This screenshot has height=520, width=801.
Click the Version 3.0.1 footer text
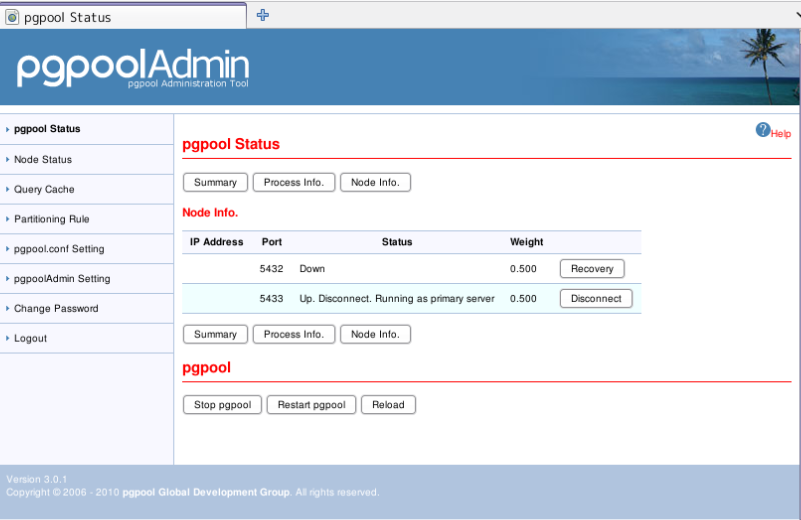point(36,479)
